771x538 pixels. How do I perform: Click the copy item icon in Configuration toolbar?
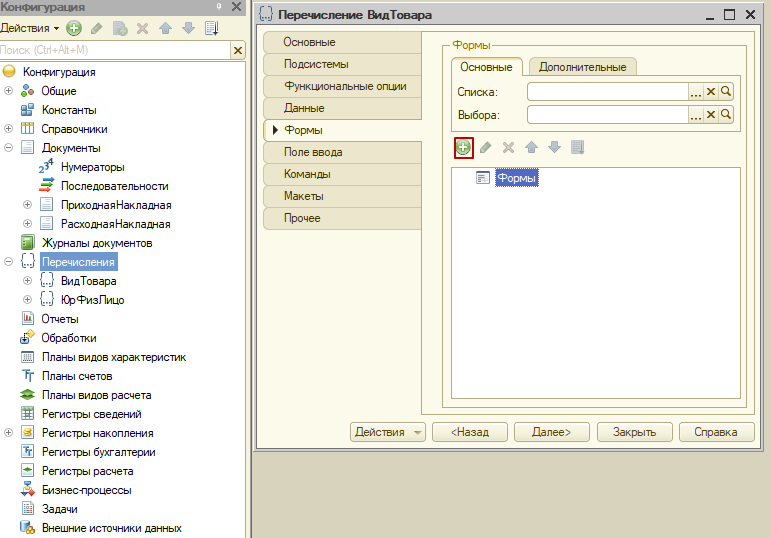[x=120, y=29]
